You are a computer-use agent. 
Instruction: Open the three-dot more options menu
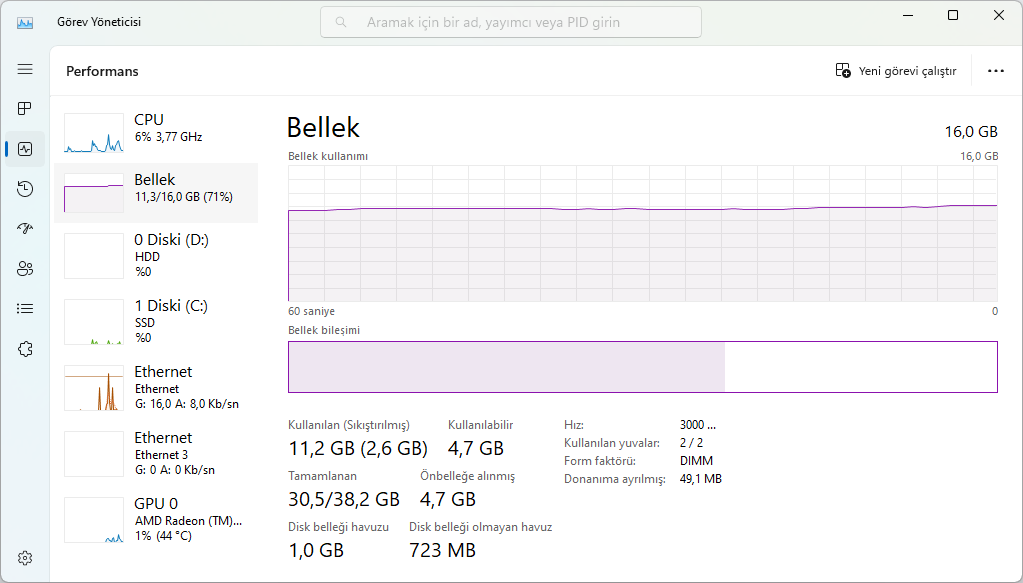tap(995, 71)
